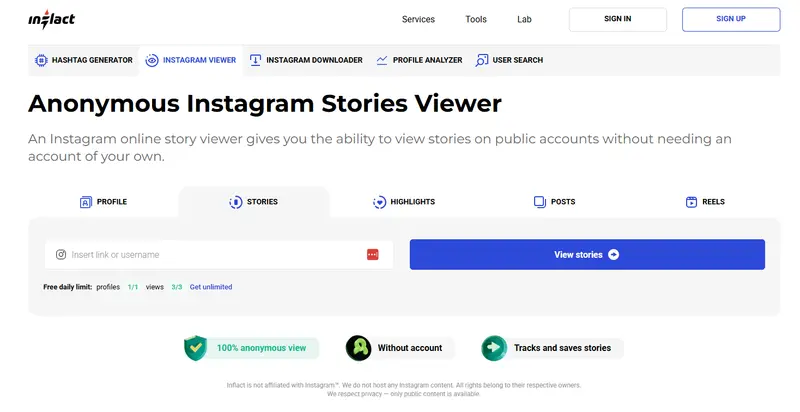Select the Highlights tab
This screenshot has height=412, width=800.
coord(403,202)
